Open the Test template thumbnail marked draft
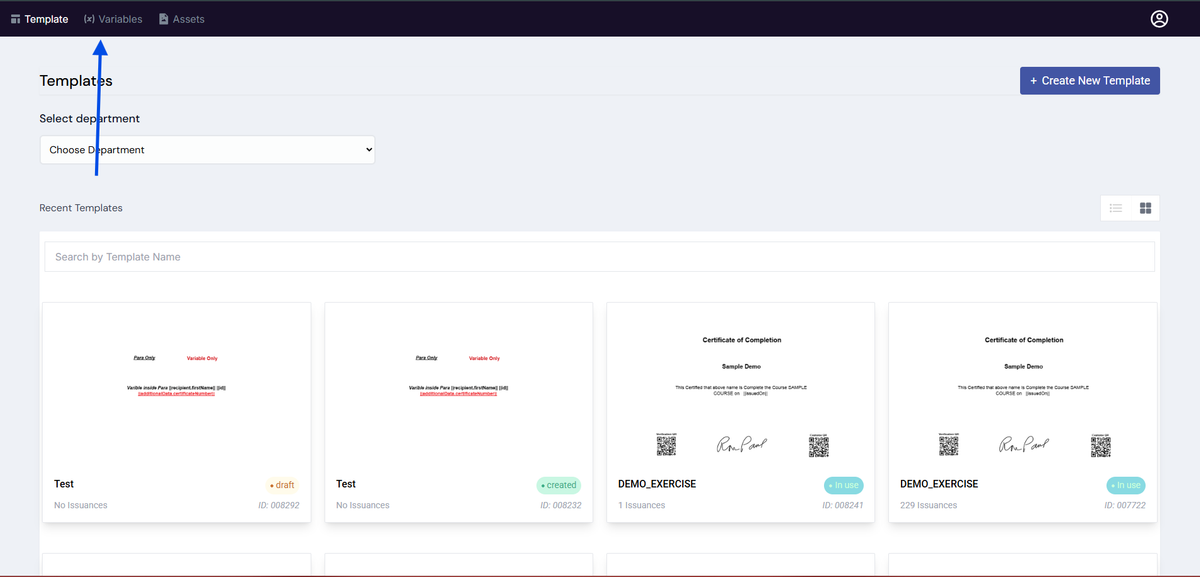The width and height of the screenshot is (1200, 577). click(176, 386)
